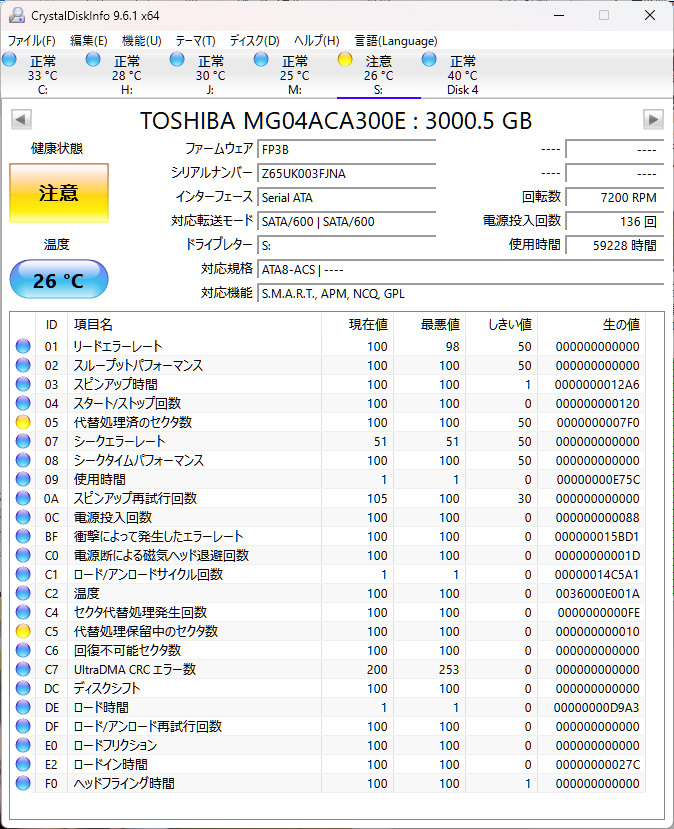
Task: Click the serial number field Z65UK003FJNA
Action: coord(346,173)
